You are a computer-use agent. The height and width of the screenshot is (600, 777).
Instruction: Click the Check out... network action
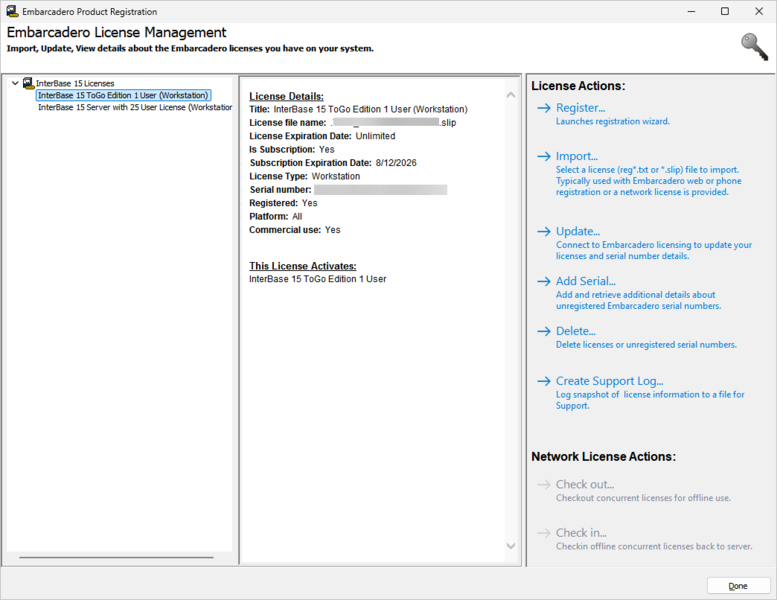585,484
